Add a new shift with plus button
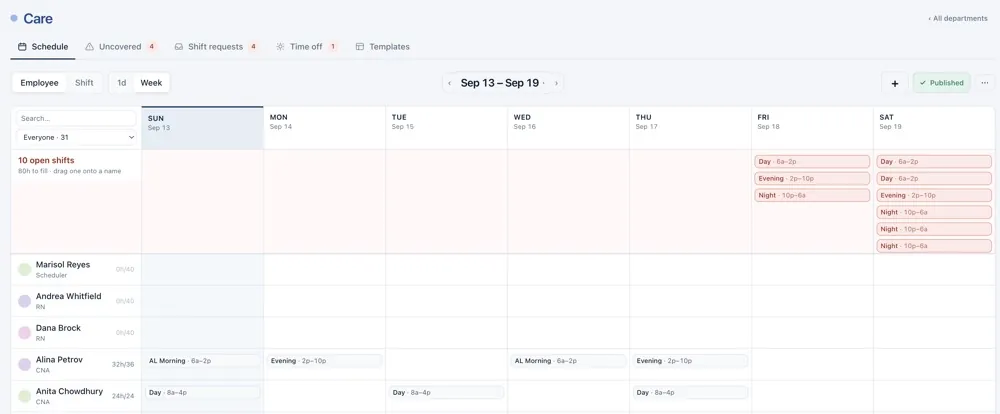 [x=895, y=84]
